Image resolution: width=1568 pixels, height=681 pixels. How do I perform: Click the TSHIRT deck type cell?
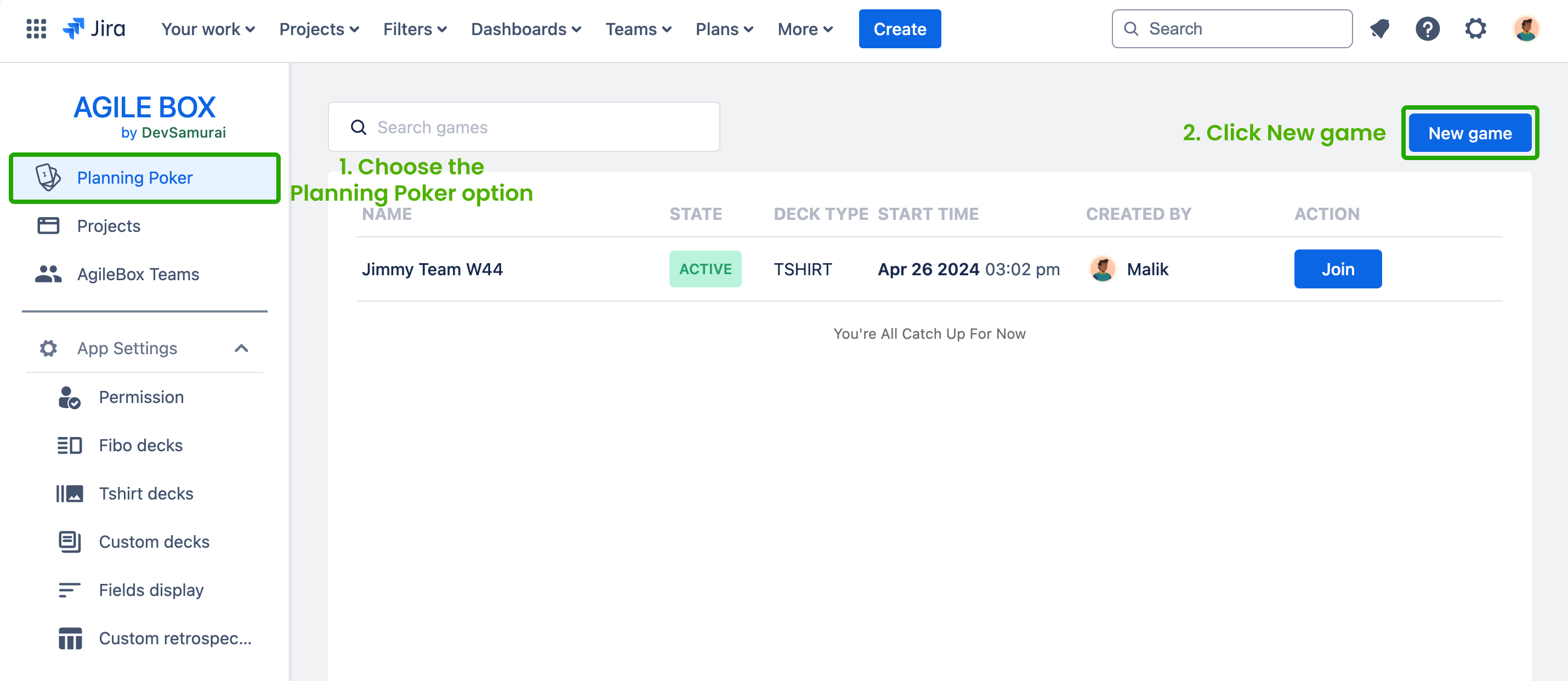[802, 269]
